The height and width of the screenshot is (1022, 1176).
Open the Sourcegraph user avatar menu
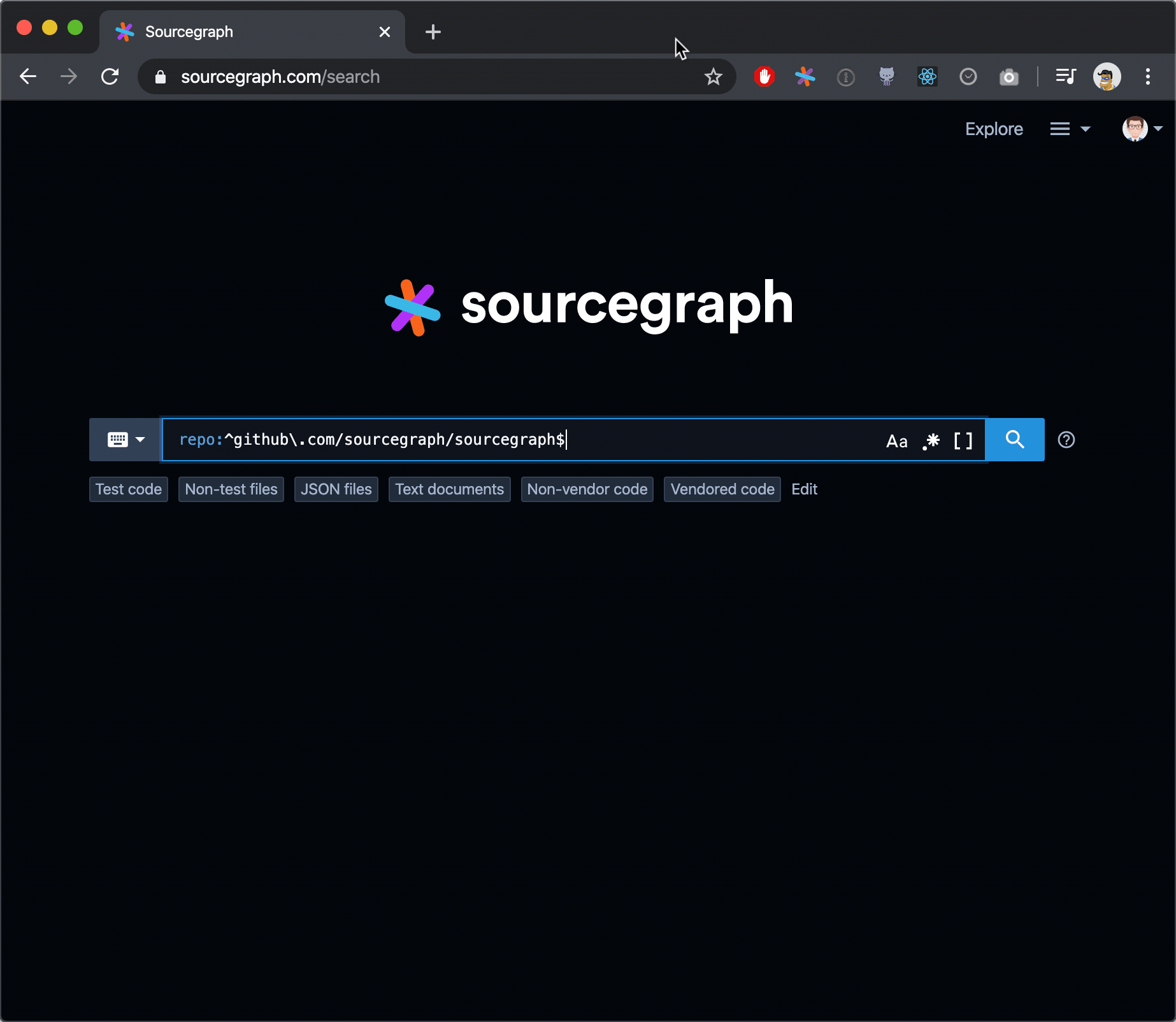pos(1142,129)
